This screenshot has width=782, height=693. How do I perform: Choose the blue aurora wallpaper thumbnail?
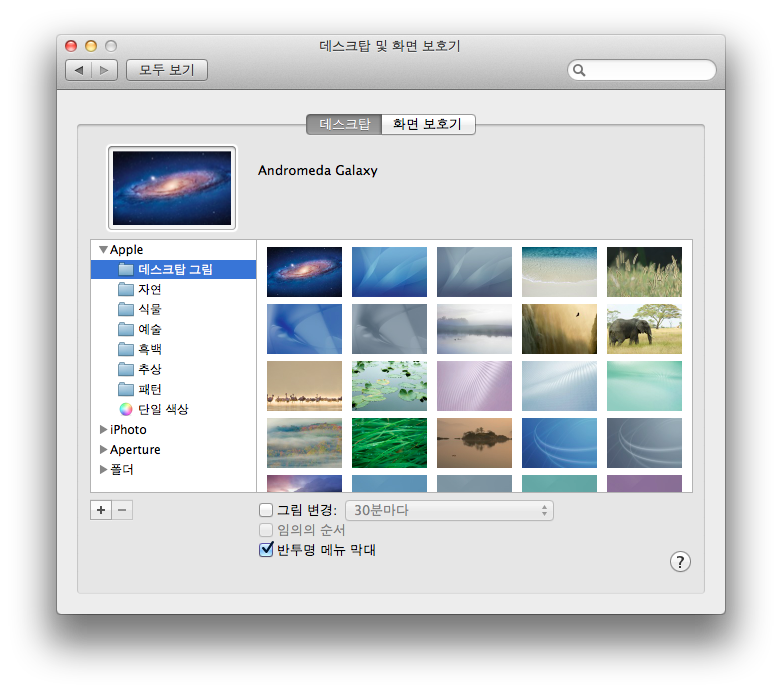390,272
